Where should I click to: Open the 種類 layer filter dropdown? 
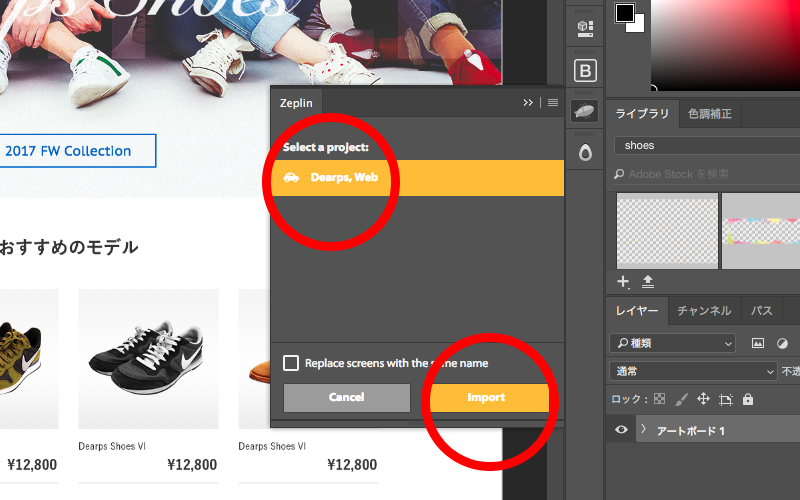tap(672, 343)
